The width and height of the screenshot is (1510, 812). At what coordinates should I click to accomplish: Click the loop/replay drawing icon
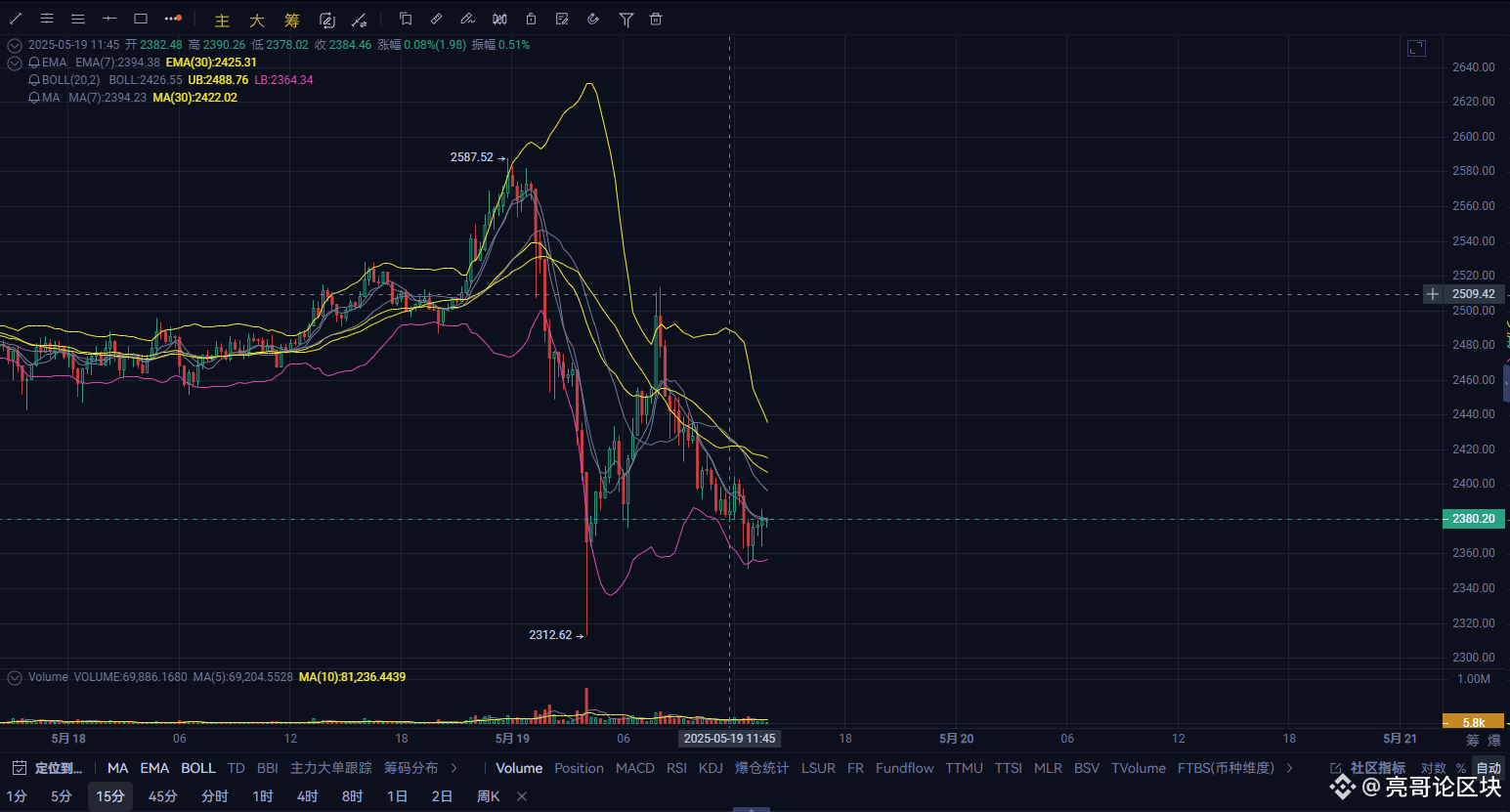tap(327, 21)
